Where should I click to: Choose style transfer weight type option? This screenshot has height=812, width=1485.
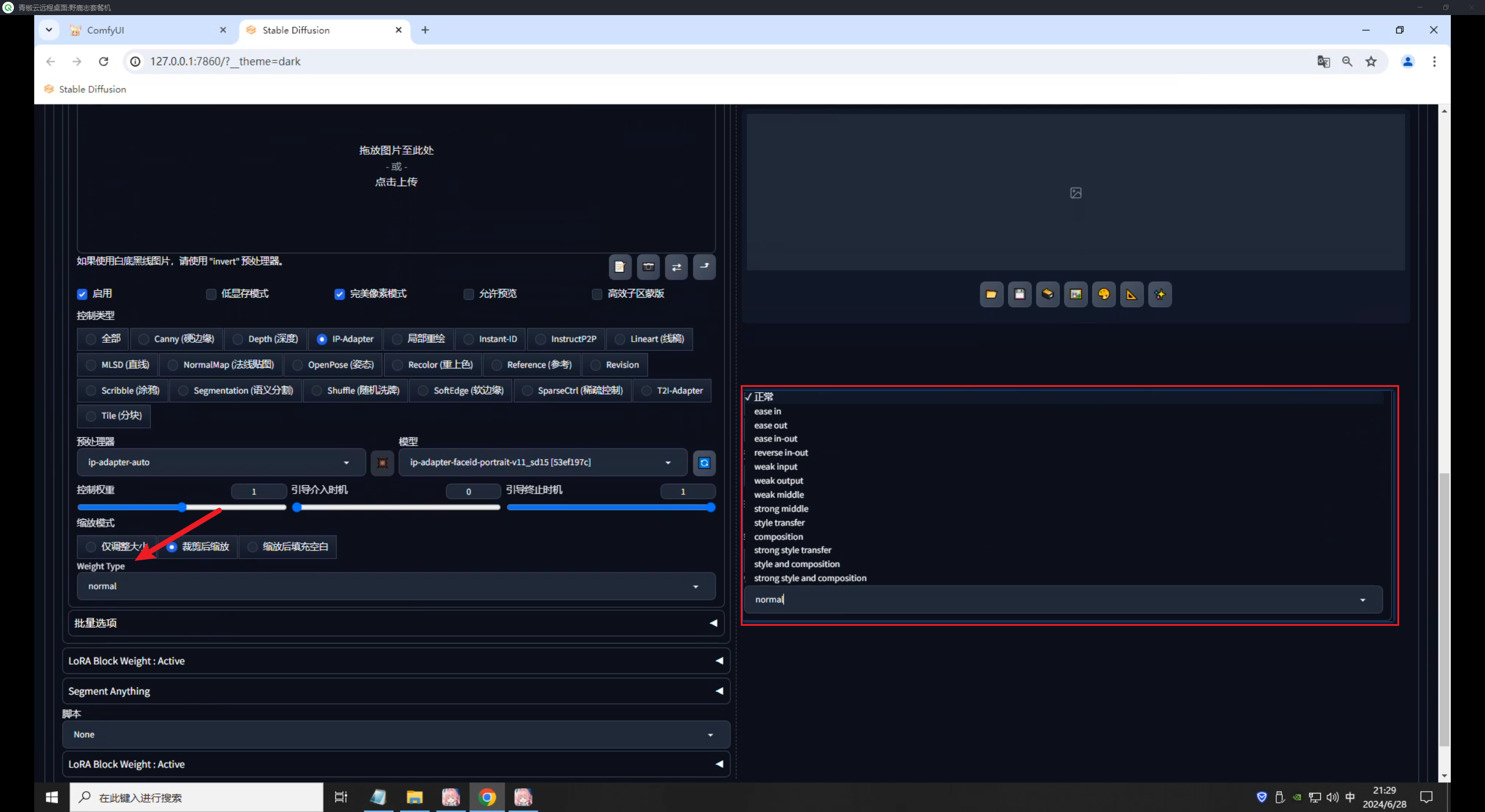pos(779,523)
